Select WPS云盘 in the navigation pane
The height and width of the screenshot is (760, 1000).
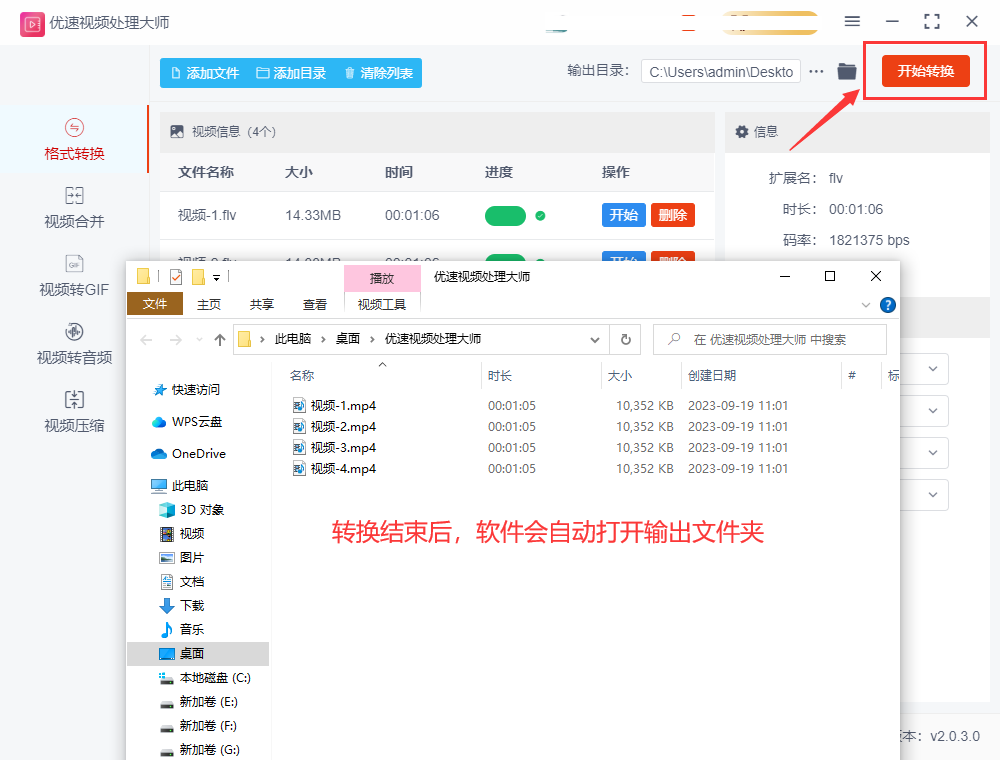point(187,421)
